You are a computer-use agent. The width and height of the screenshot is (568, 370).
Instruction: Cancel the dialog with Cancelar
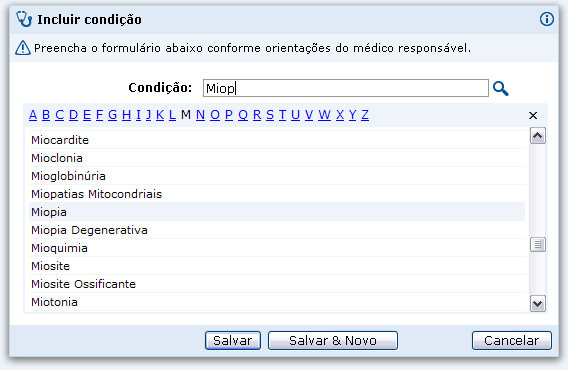click(x=511, y=341)
